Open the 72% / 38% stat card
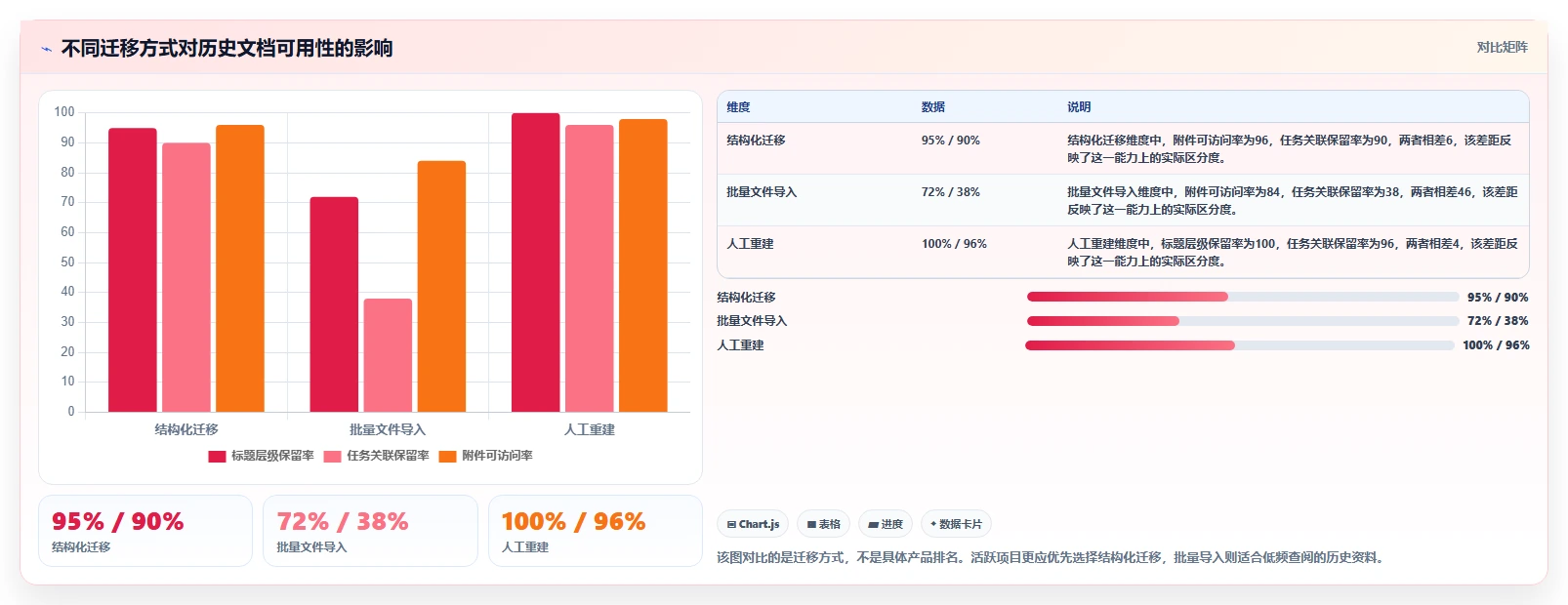The height and width of the screenshot is (605, 1568). pyautogui.click(x=370, y=531)
